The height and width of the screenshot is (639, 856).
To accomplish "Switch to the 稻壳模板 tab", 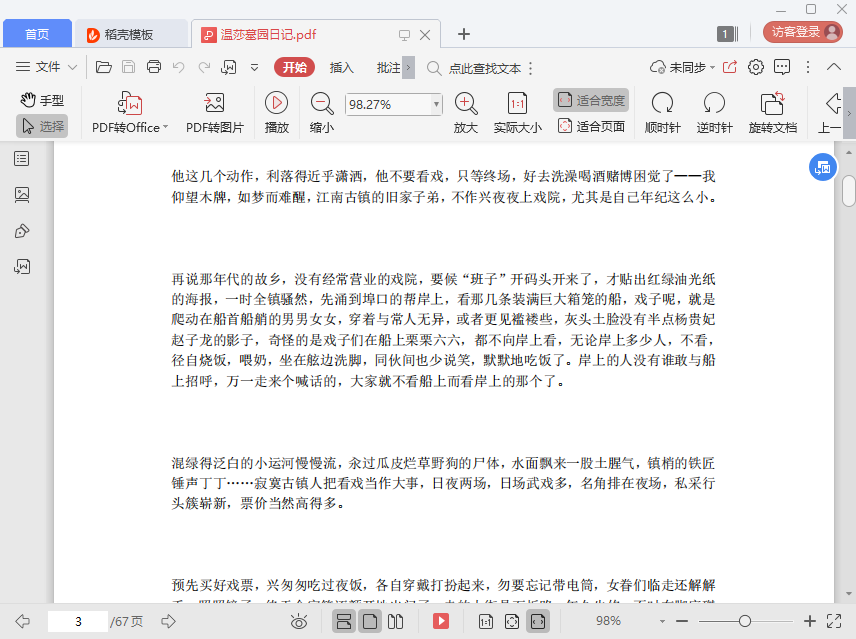I will click(x=130, y=34).
